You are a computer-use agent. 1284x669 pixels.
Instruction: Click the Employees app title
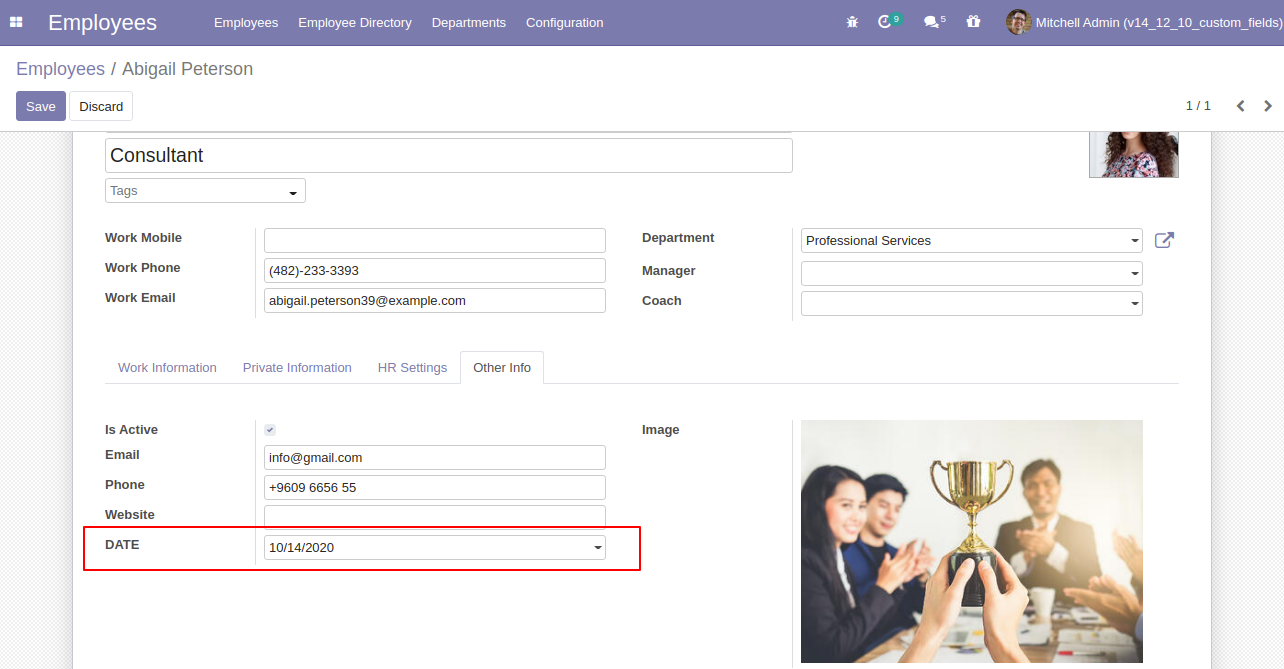click(102, 22)
